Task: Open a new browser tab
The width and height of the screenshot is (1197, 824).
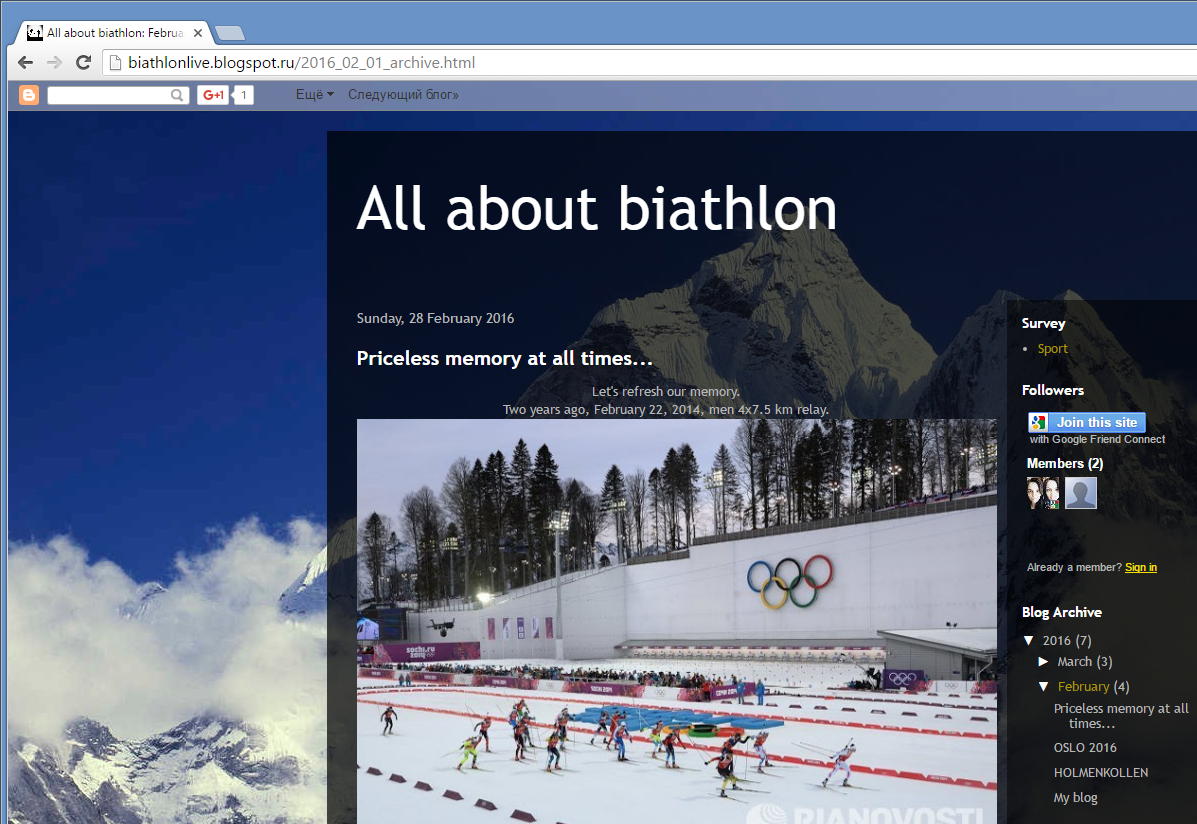Action: tap(230, 33)
